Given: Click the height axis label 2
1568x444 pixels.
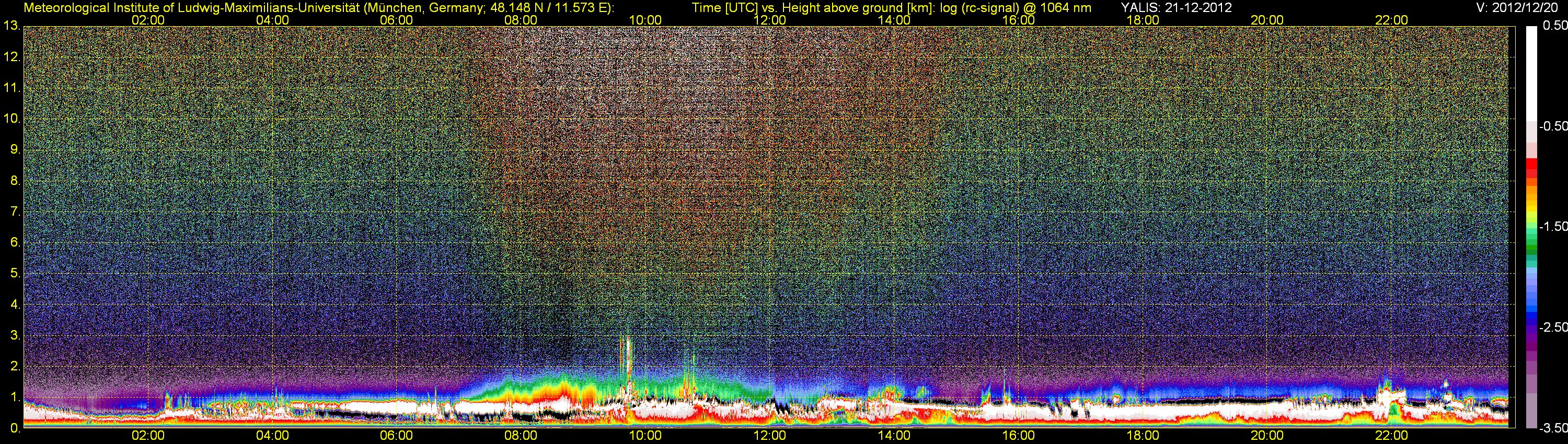Looking at the screenshot, I should [x=15, y=366].
